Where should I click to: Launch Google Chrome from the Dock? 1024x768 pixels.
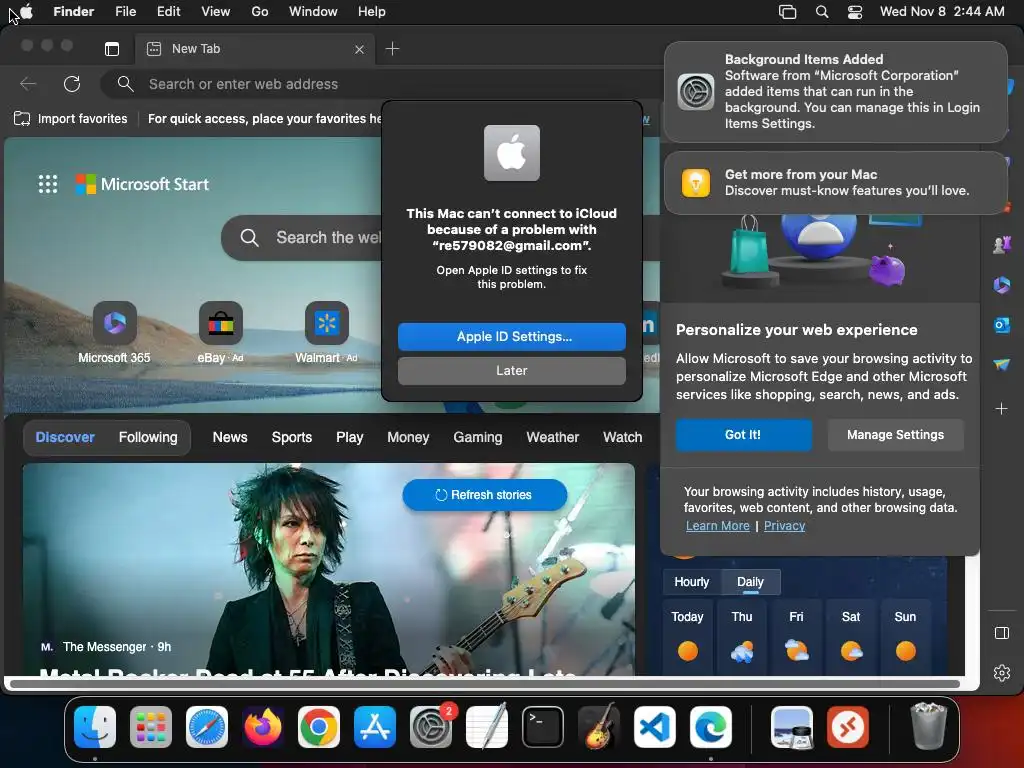point(319,727)
